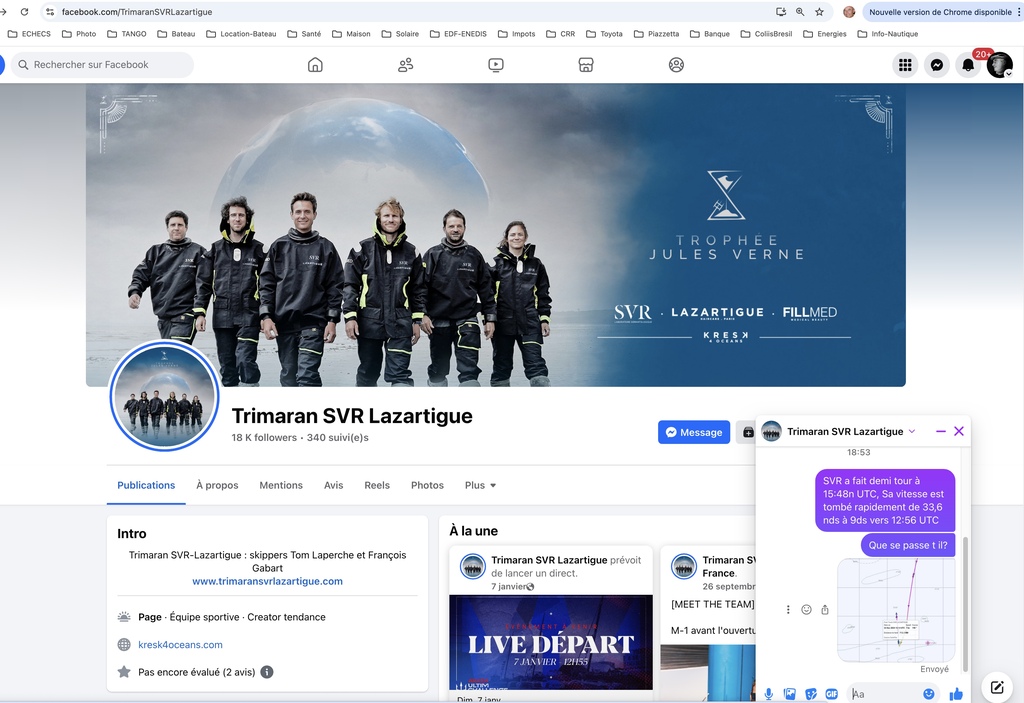Click the 'Que se passe t il?' chat message
The height and width of the screenshot is (703, 1024).
pyautogui.click(x=908, y=546)
